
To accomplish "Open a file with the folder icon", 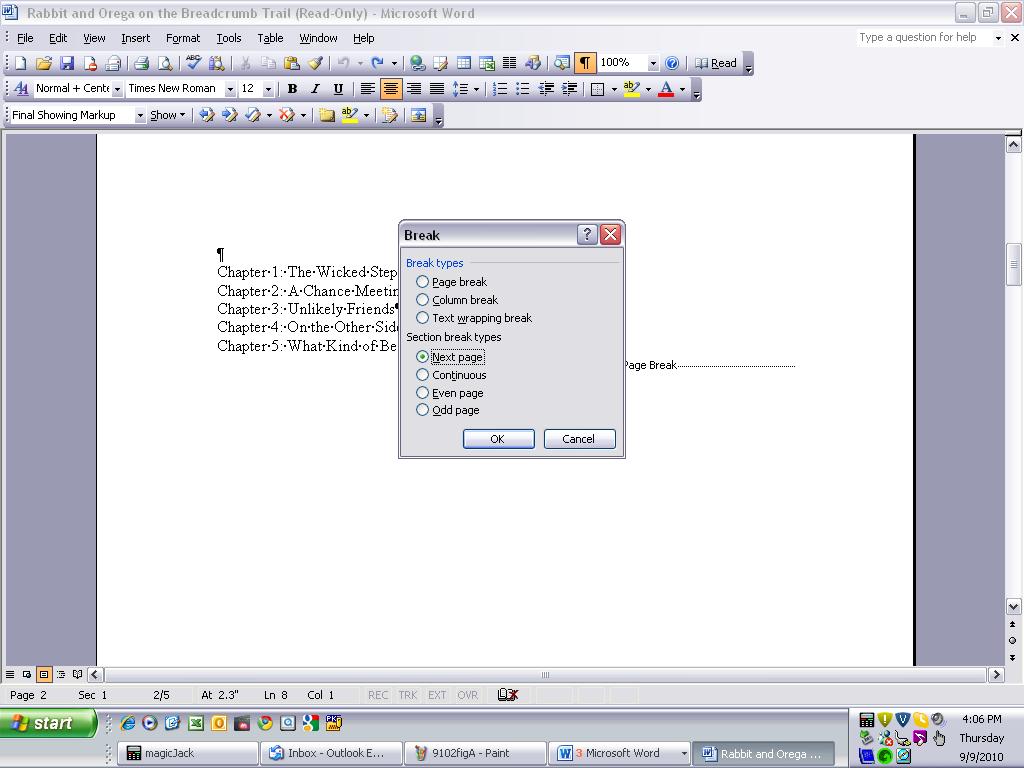I will (44, 63).
